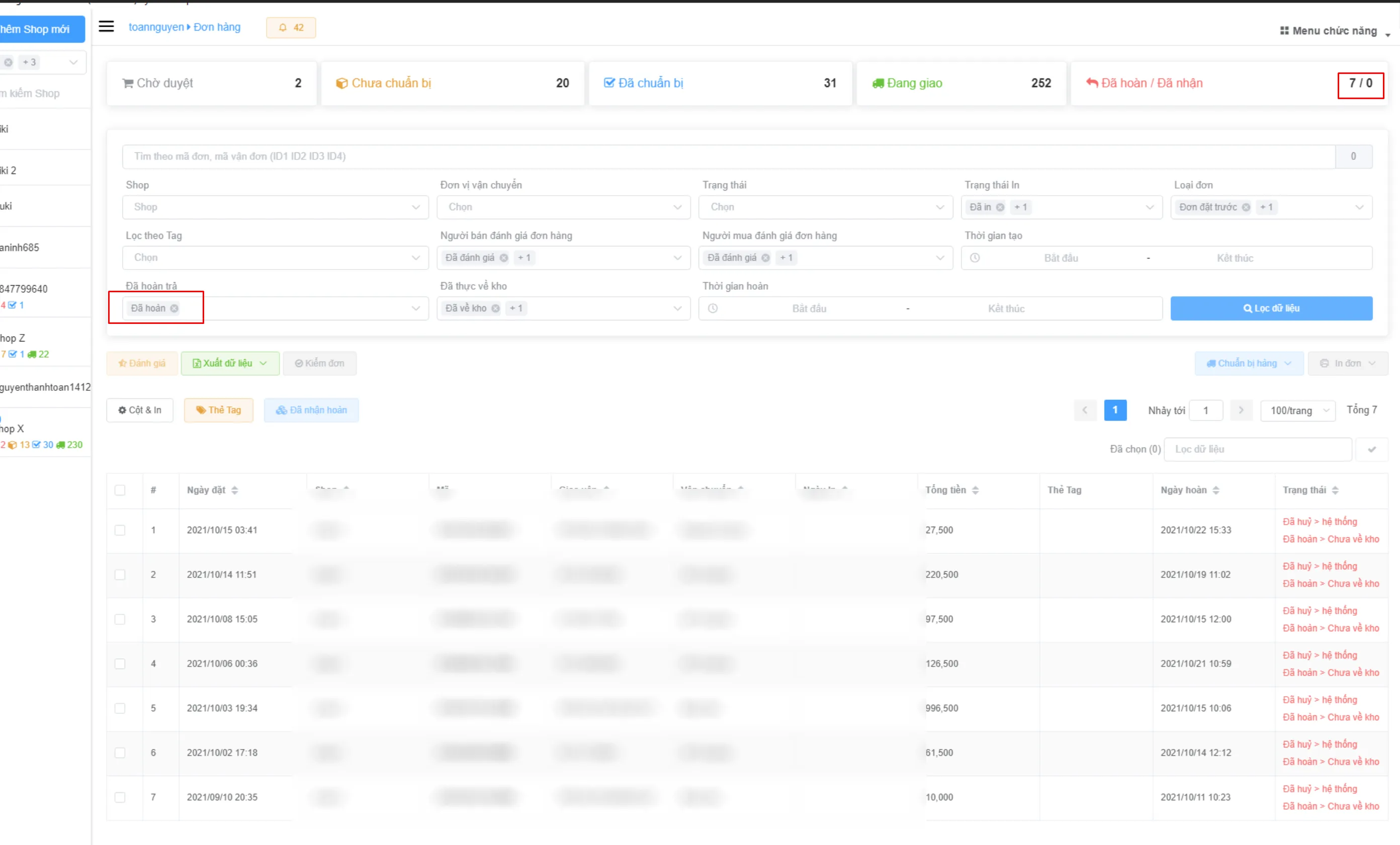
Task: Open the hamburger sidebar menu icon
Action: (106, 27)
